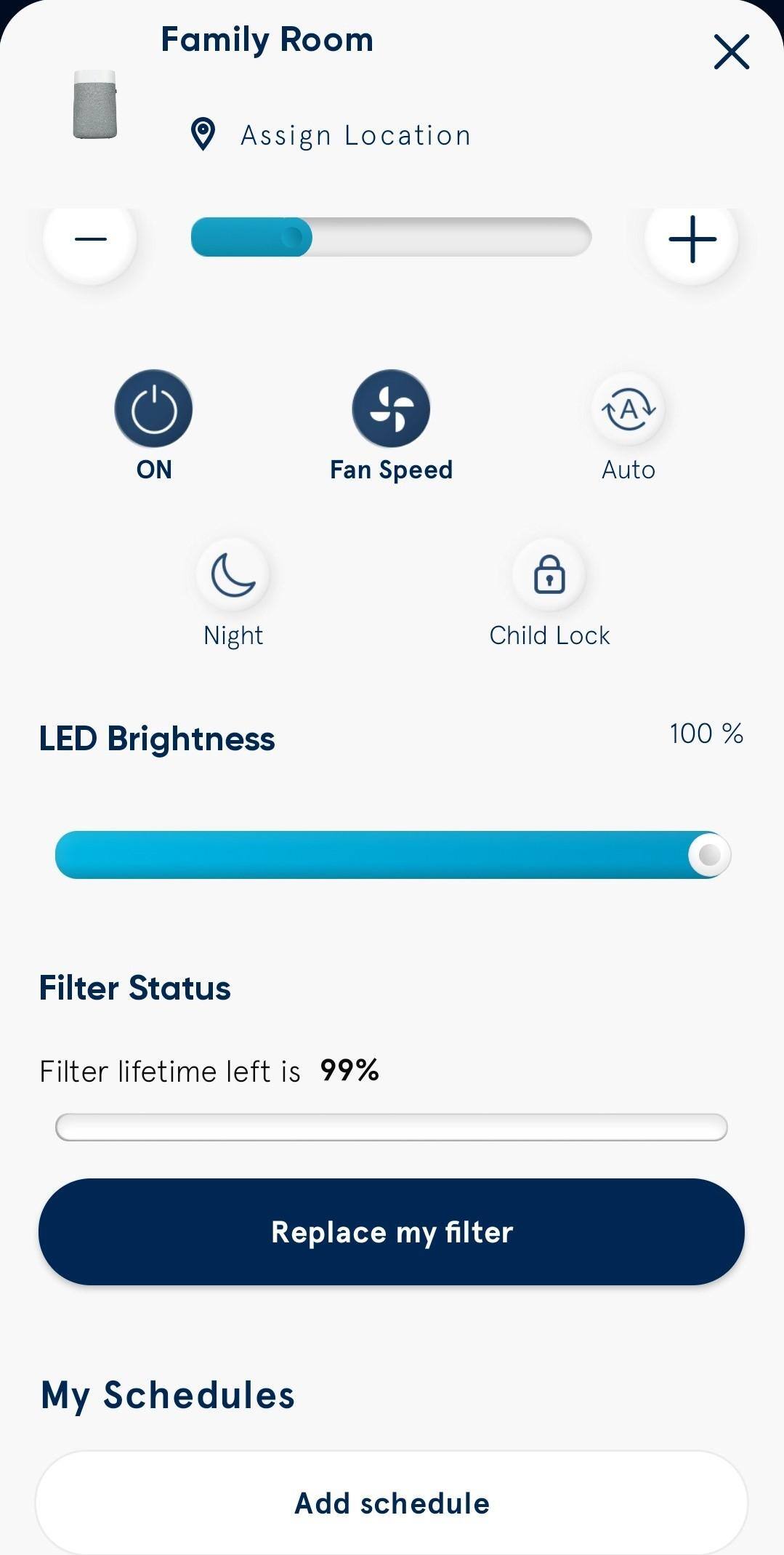Turn on Night mode

pyautogui.click(x=233, y=575)
